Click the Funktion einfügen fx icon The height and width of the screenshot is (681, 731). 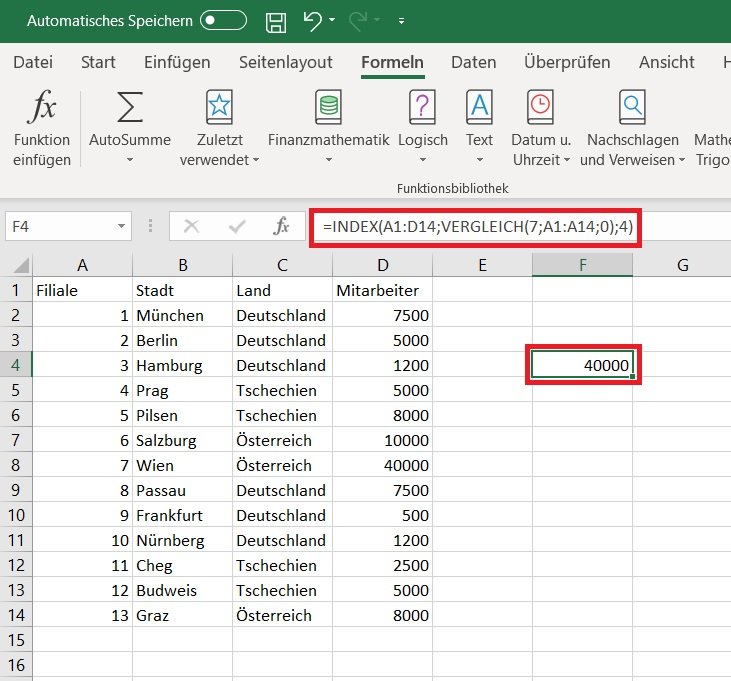click(42, 106)
